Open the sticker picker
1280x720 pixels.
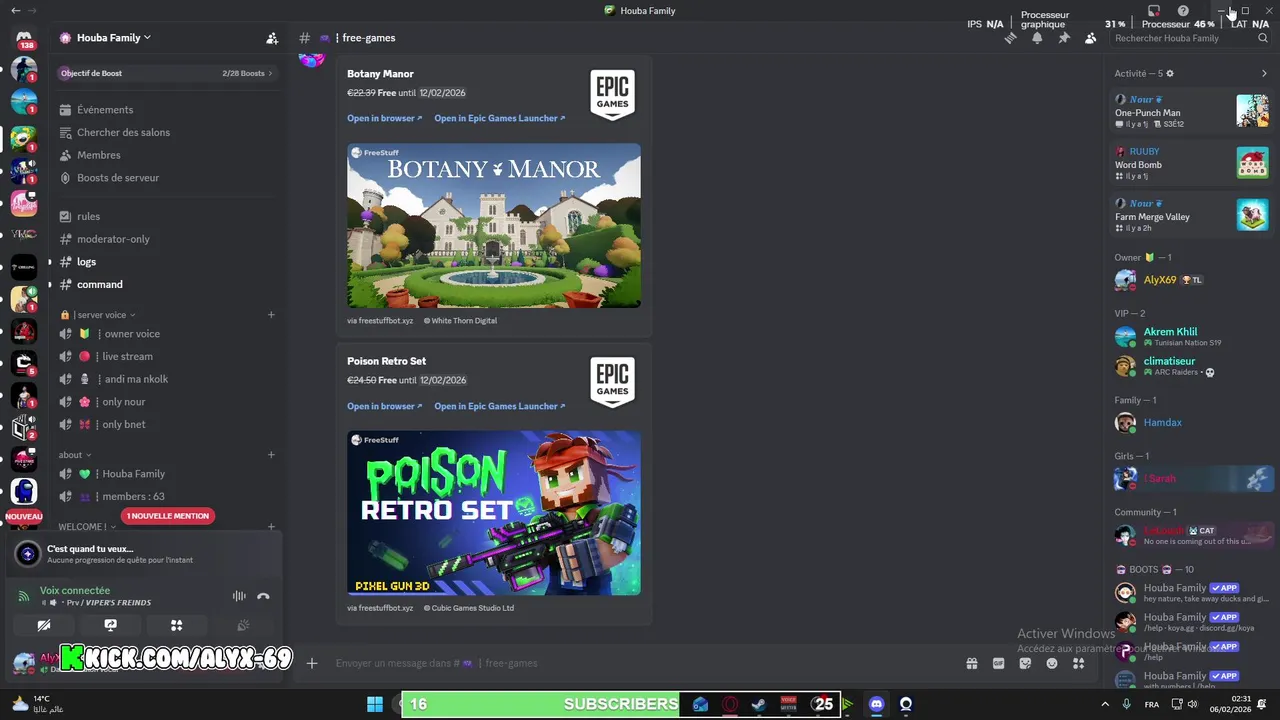(1025, 663)
